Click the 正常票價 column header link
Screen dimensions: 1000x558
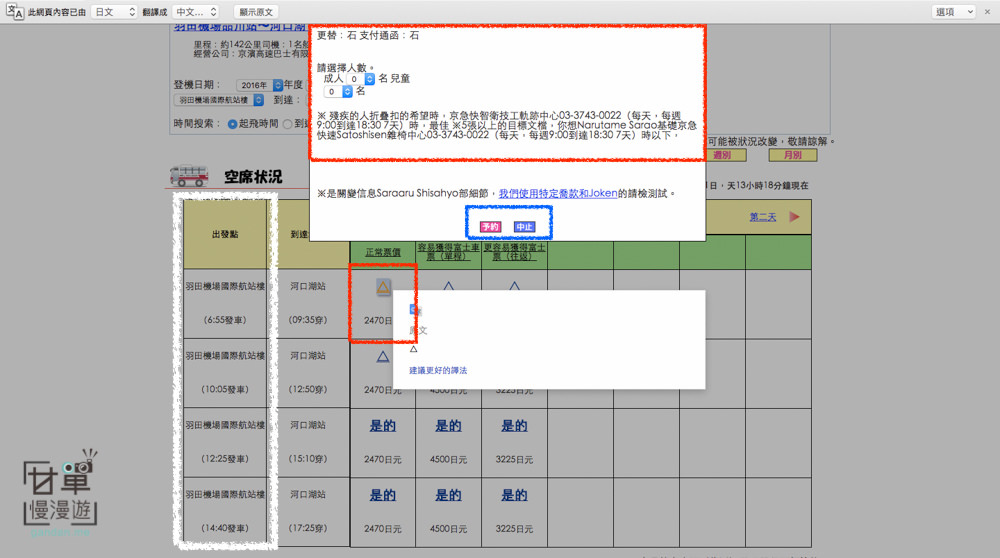point(383,253)
